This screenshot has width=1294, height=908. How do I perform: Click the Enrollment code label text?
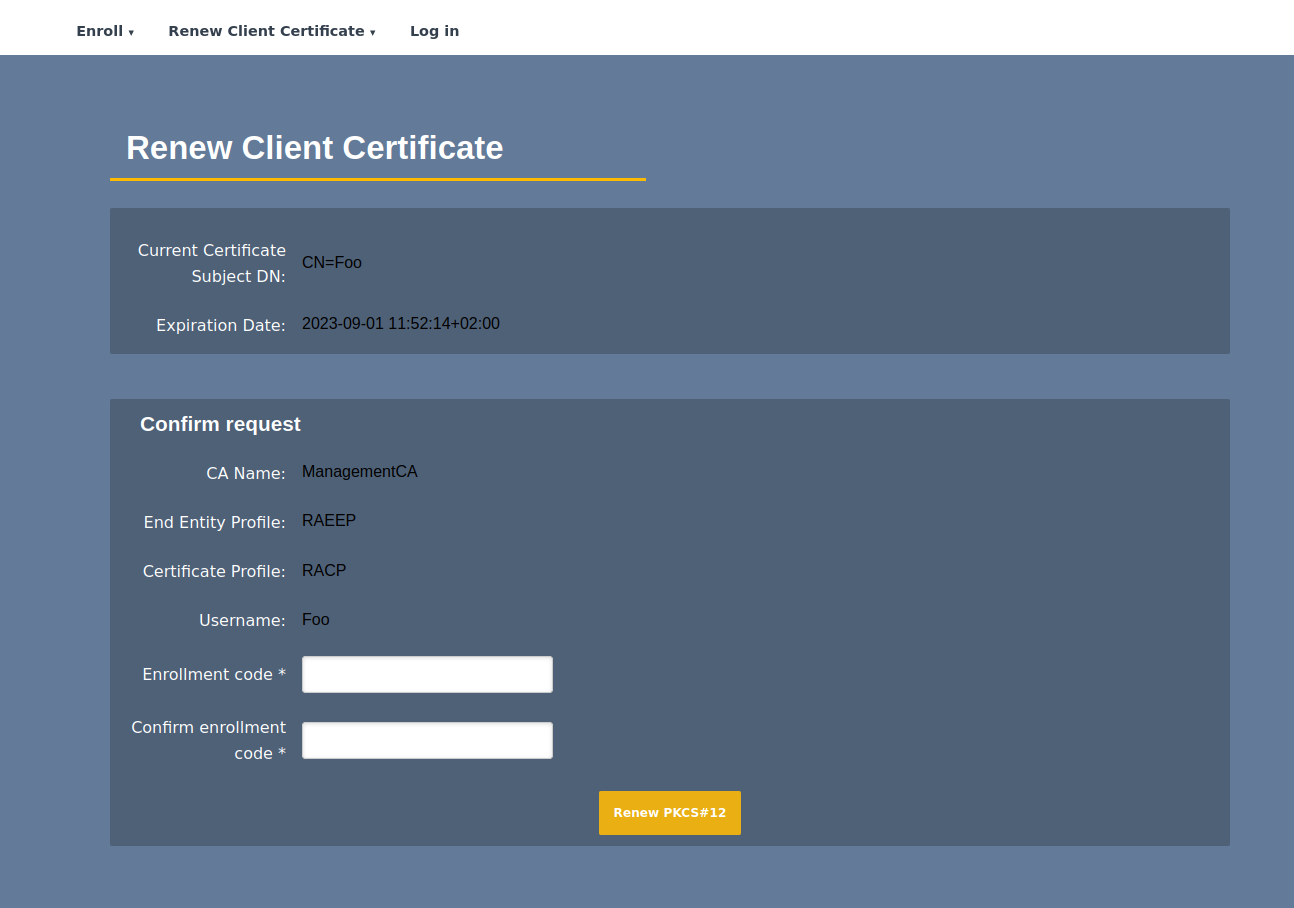tap(214, 675)
